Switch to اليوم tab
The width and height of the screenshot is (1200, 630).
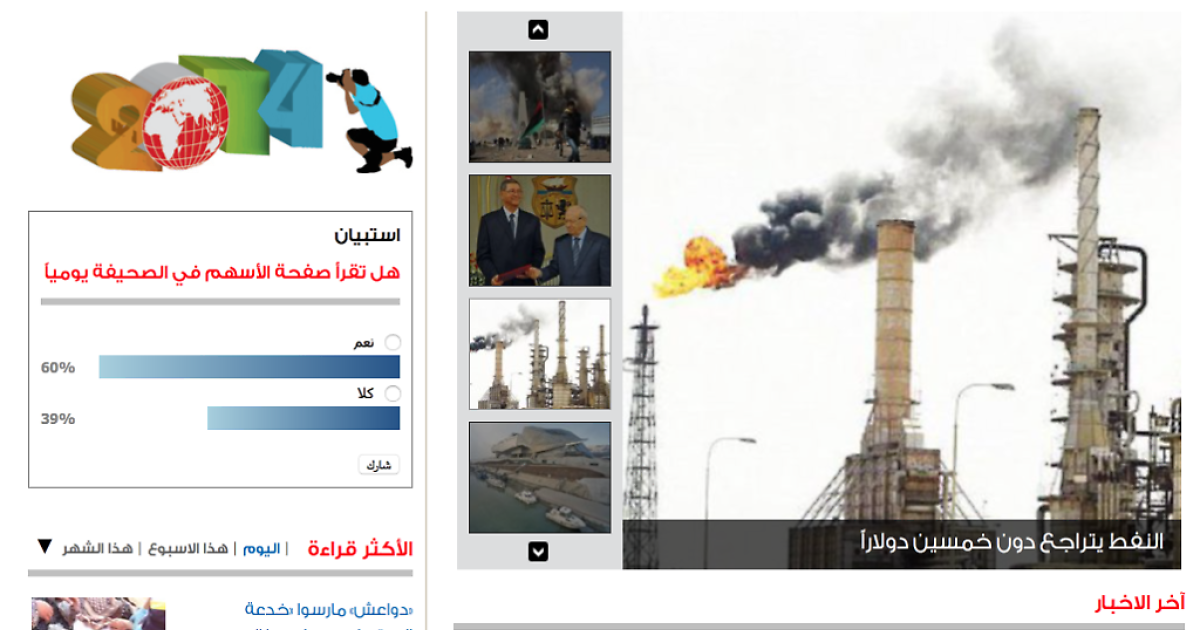pyautogui.click(x=260, y=549)
